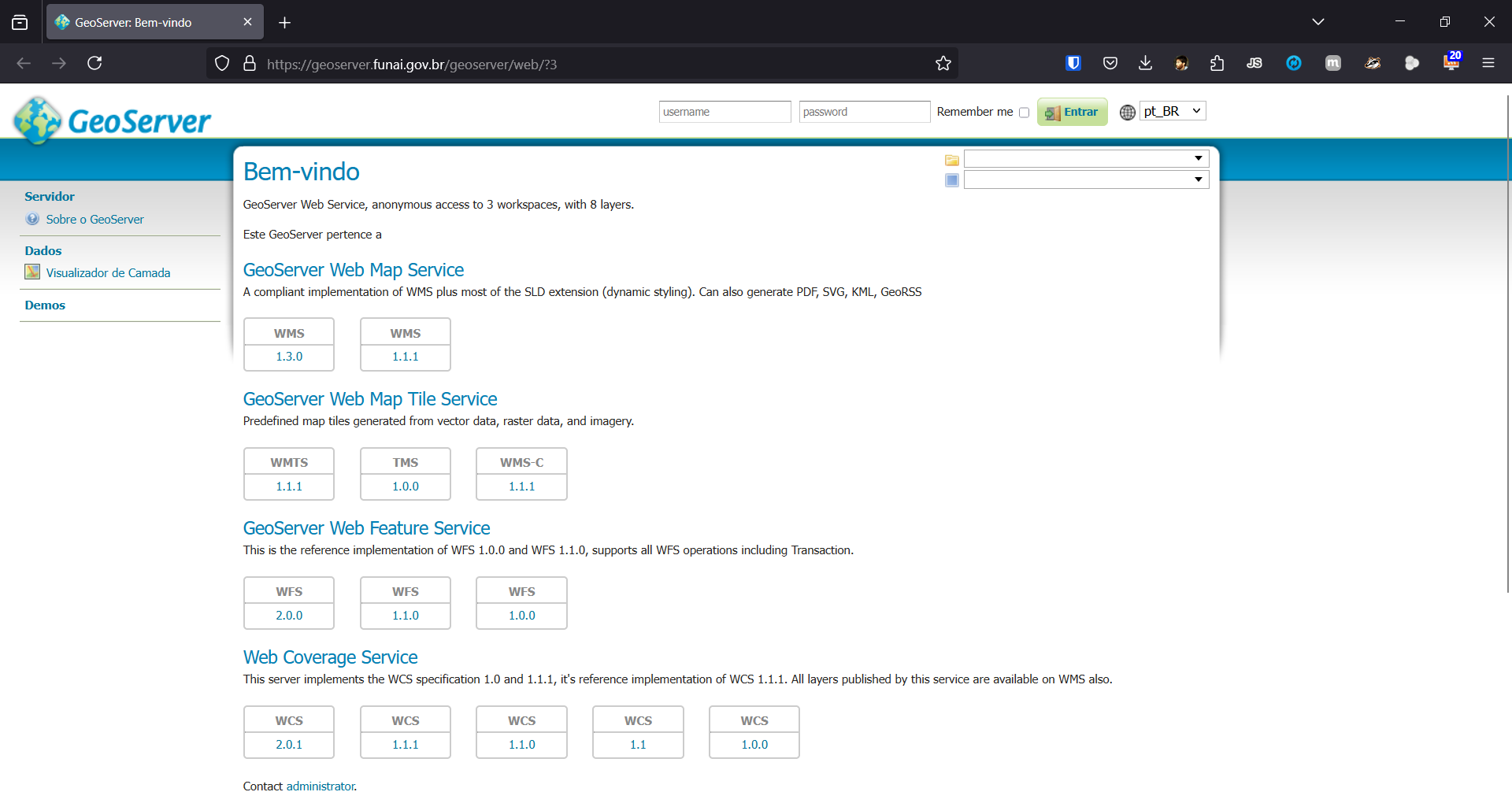This screenshot has height=803, width=1512.
Task: Open the Bitwarden shield extension icon
Action: click(x=1073, y=63)
